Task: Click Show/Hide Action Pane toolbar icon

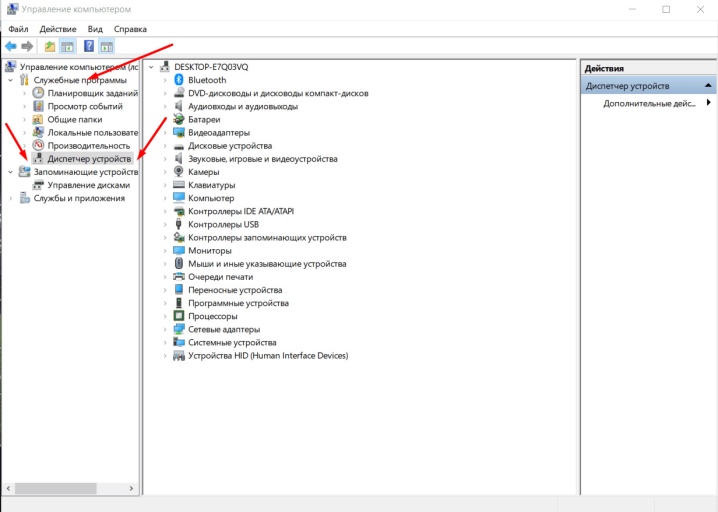Action: pyautogui.click(x=107, y=46)
